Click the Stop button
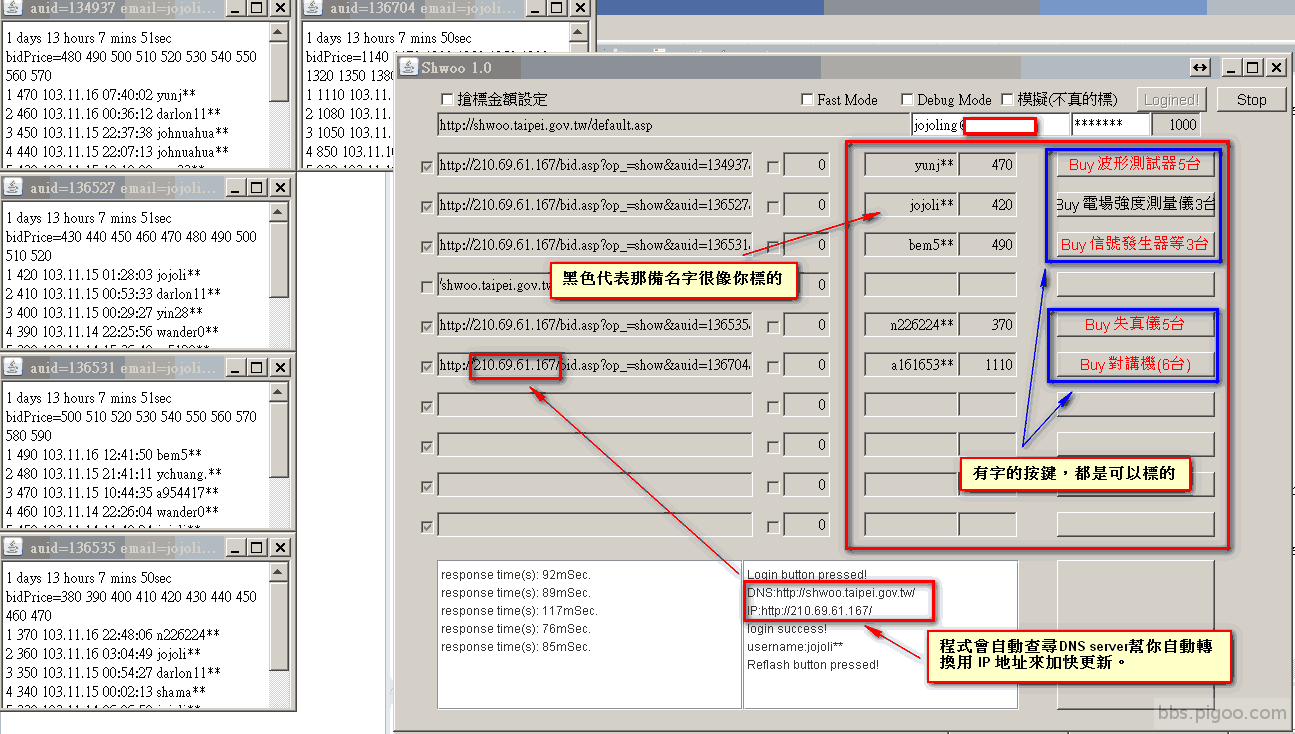This screenshot has width=1295, height=734. [1251, 100]
